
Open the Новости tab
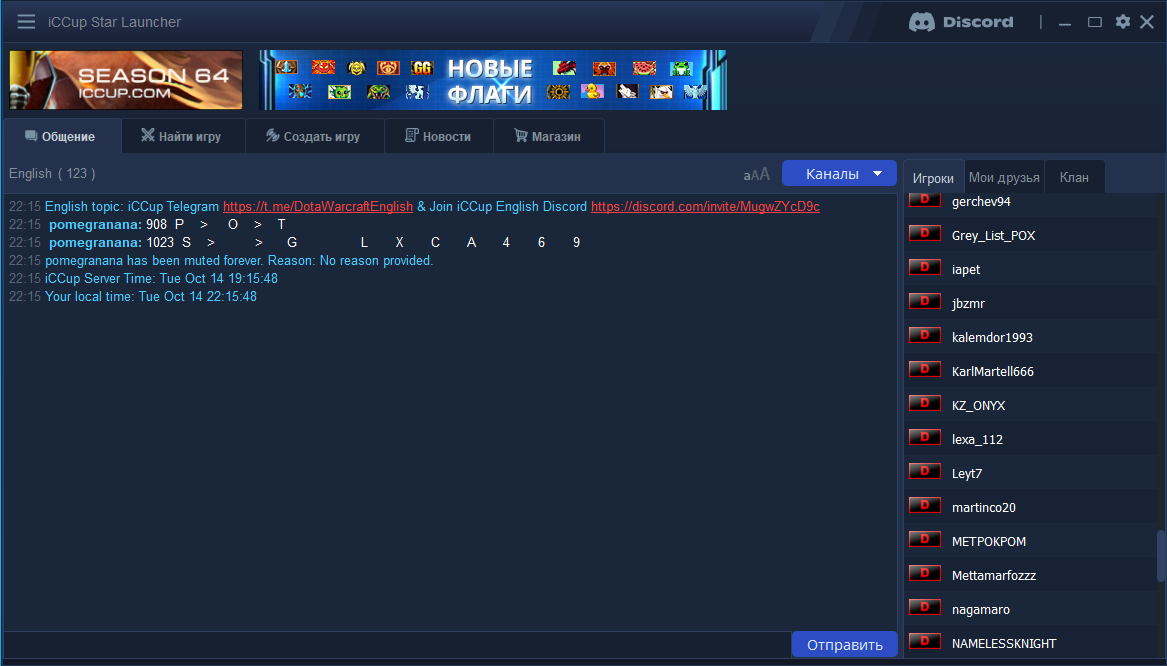[x=438, y=136]
